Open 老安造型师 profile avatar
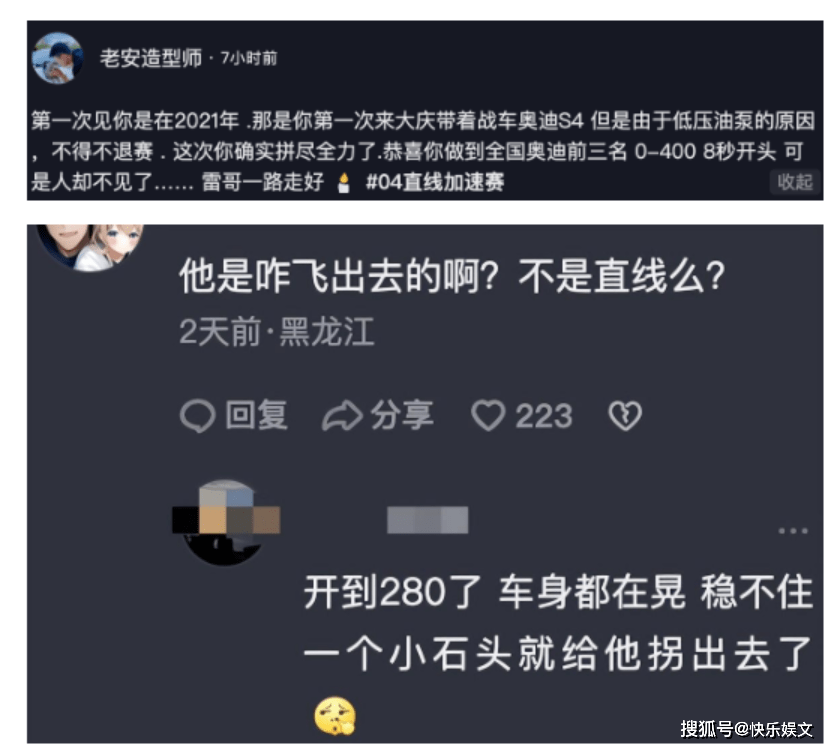831x748 pixels. click(x=57, y=58)
